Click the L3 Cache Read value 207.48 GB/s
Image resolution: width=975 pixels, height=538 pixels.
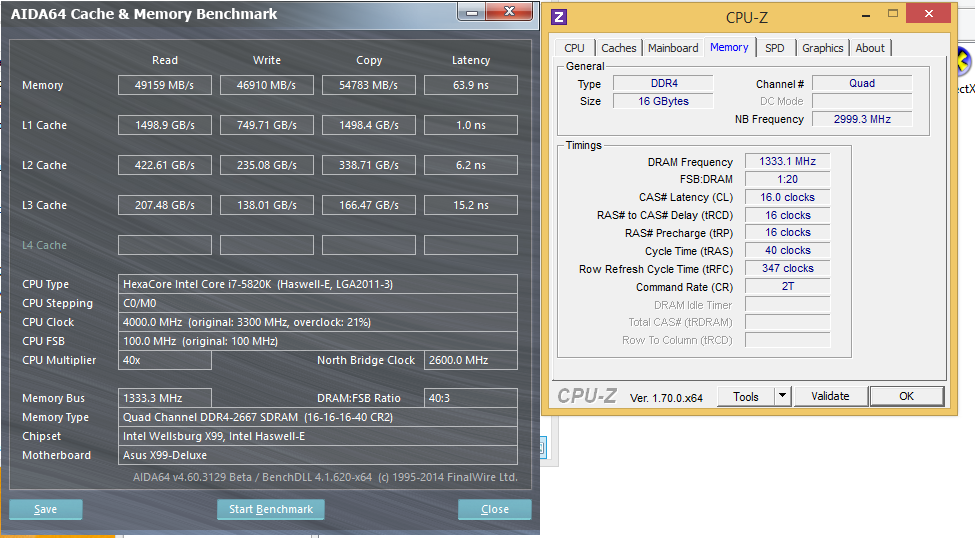165,205
